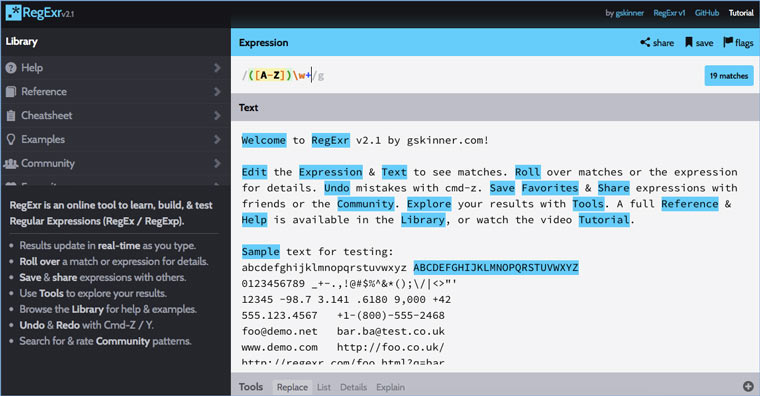Open the Help library item
Screen dimensions: 760x396
tap(115, 68)
